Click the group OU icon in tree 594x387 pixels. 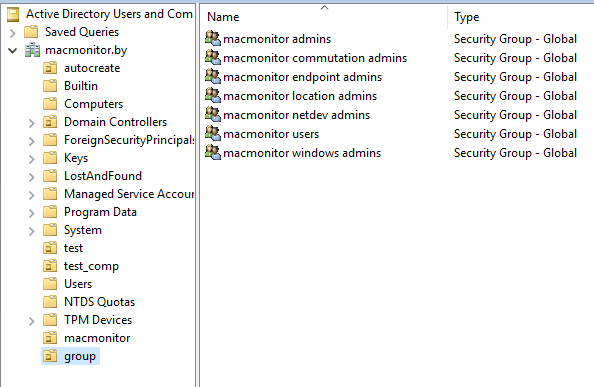pos(50,356)
